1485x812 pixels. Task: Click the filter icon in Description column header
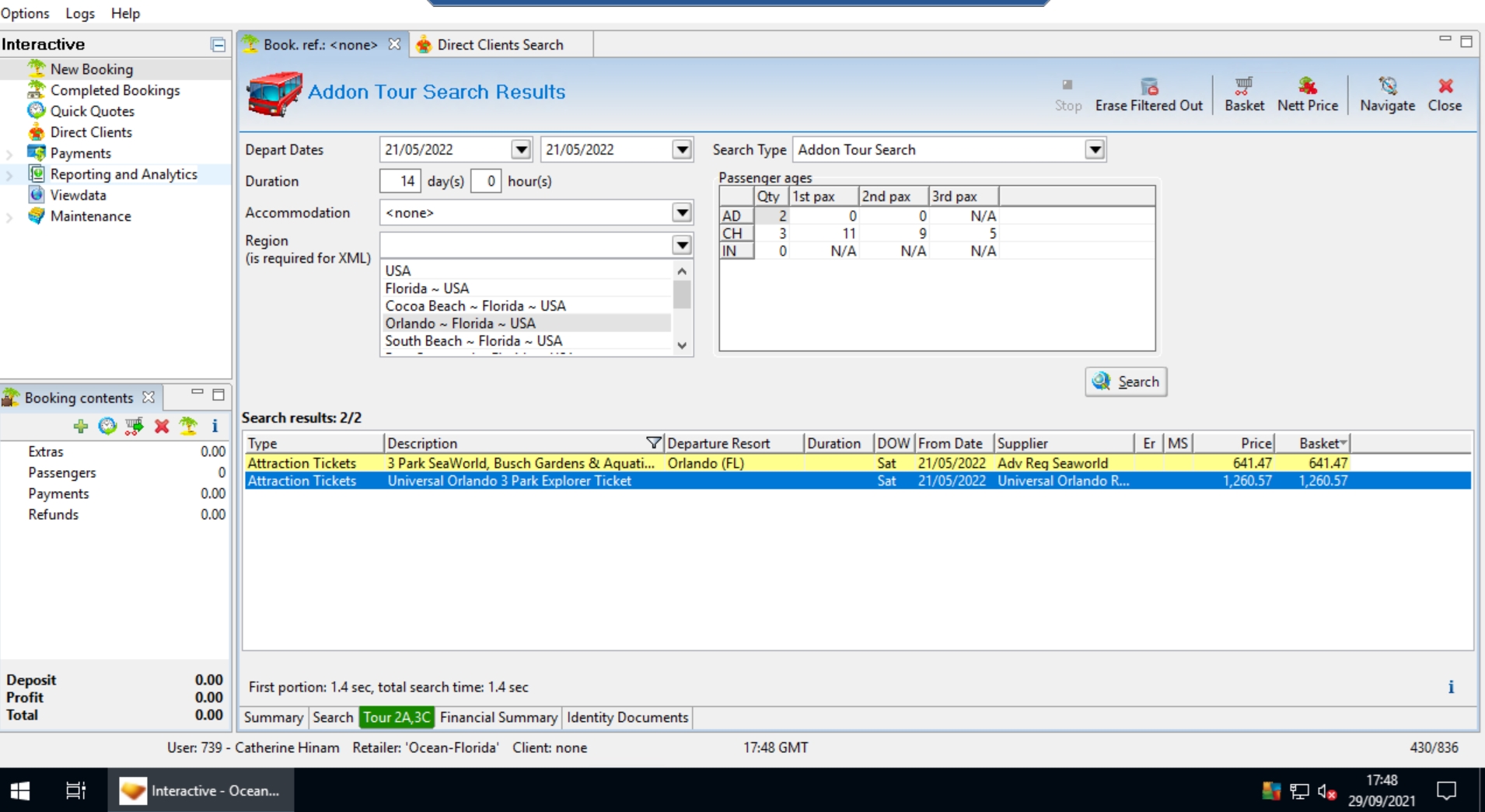[x=653, y=443]
